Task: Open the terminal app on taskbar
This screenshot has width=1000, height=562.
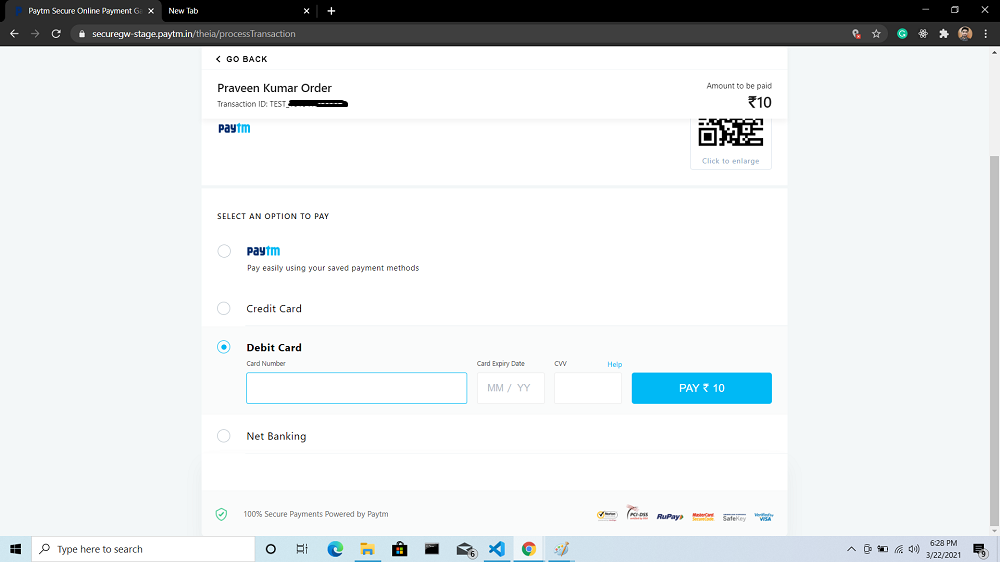Action: point(432,549)
